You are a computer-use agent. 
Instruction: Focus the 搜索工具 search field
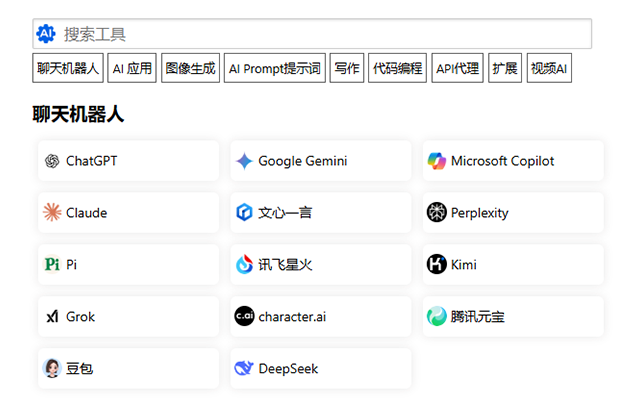tap(312, 34)
